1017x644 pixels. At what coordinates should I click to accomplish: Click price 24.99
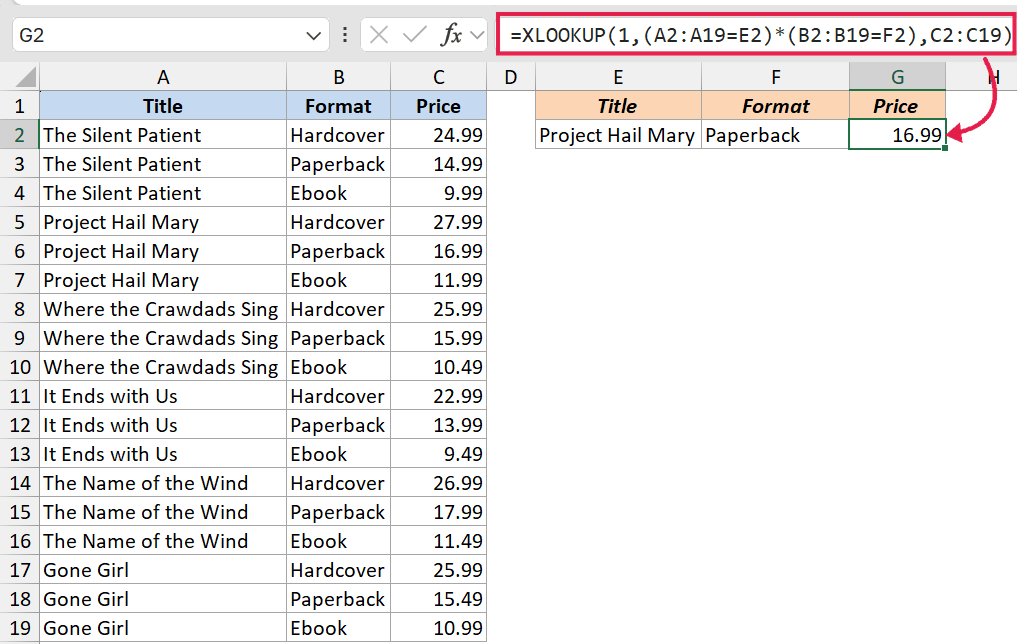(438, 135)
